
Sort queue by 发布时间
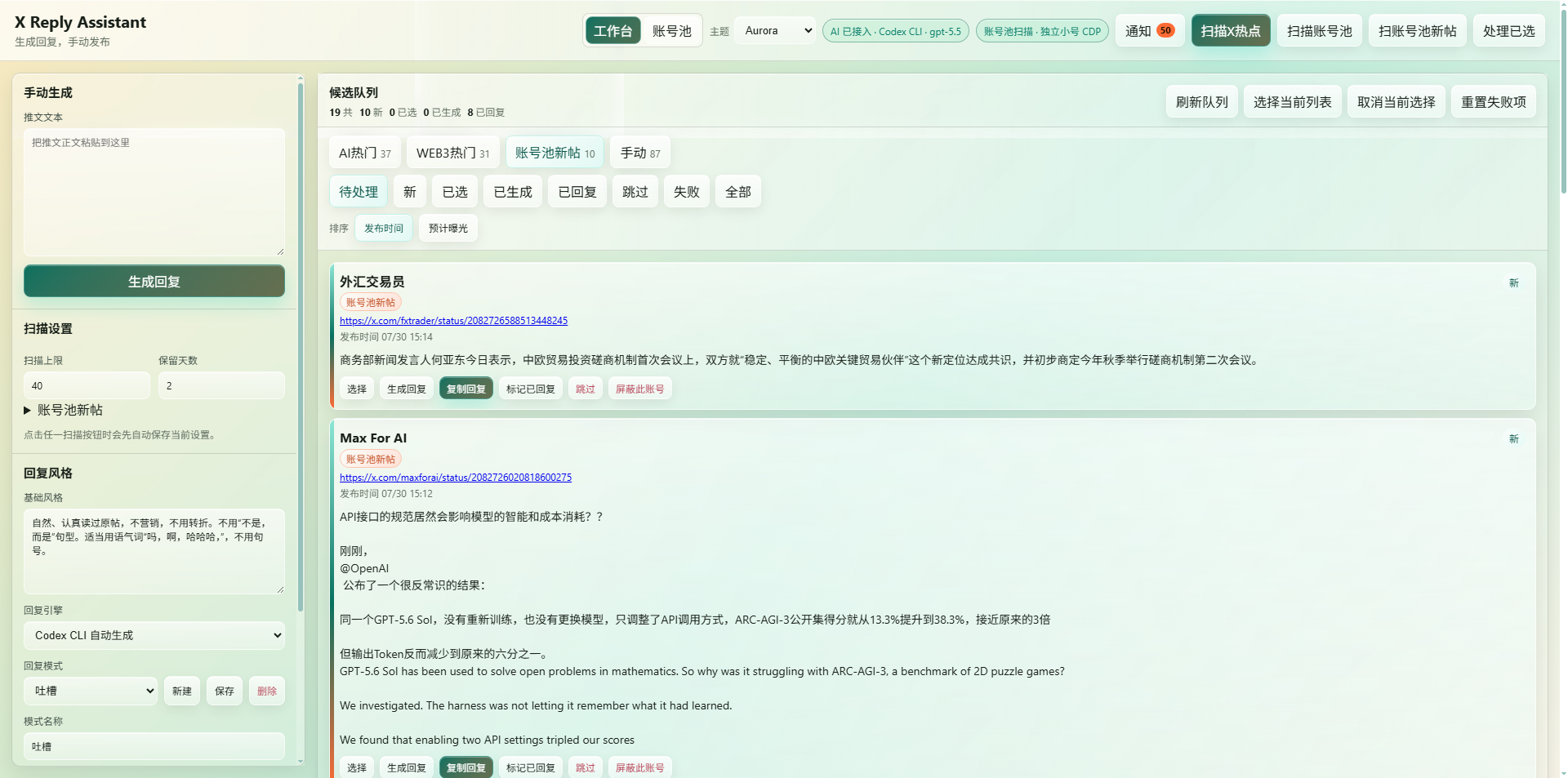click(x=384, y=228)
